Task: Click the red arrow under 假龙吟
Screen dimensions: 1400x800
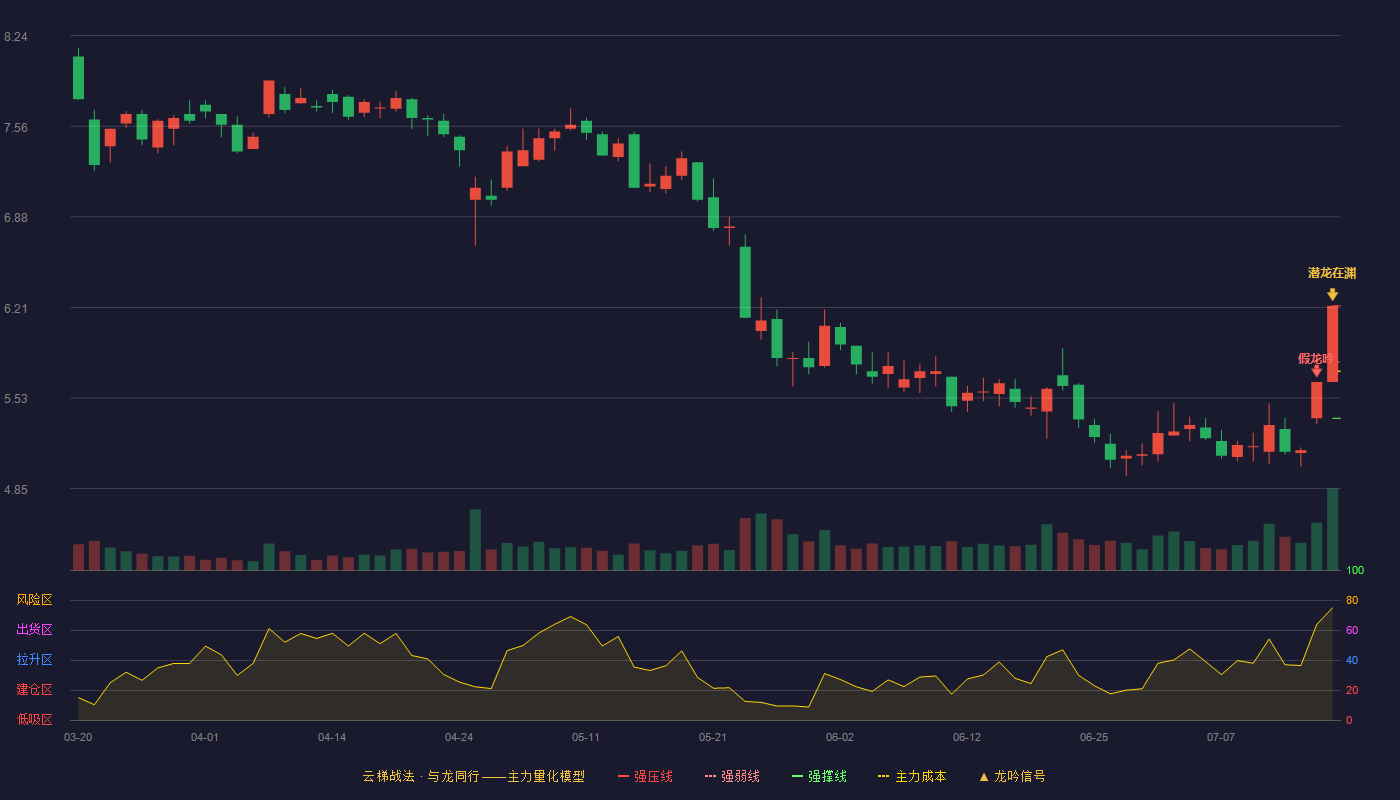Action: click(1316, 372)
